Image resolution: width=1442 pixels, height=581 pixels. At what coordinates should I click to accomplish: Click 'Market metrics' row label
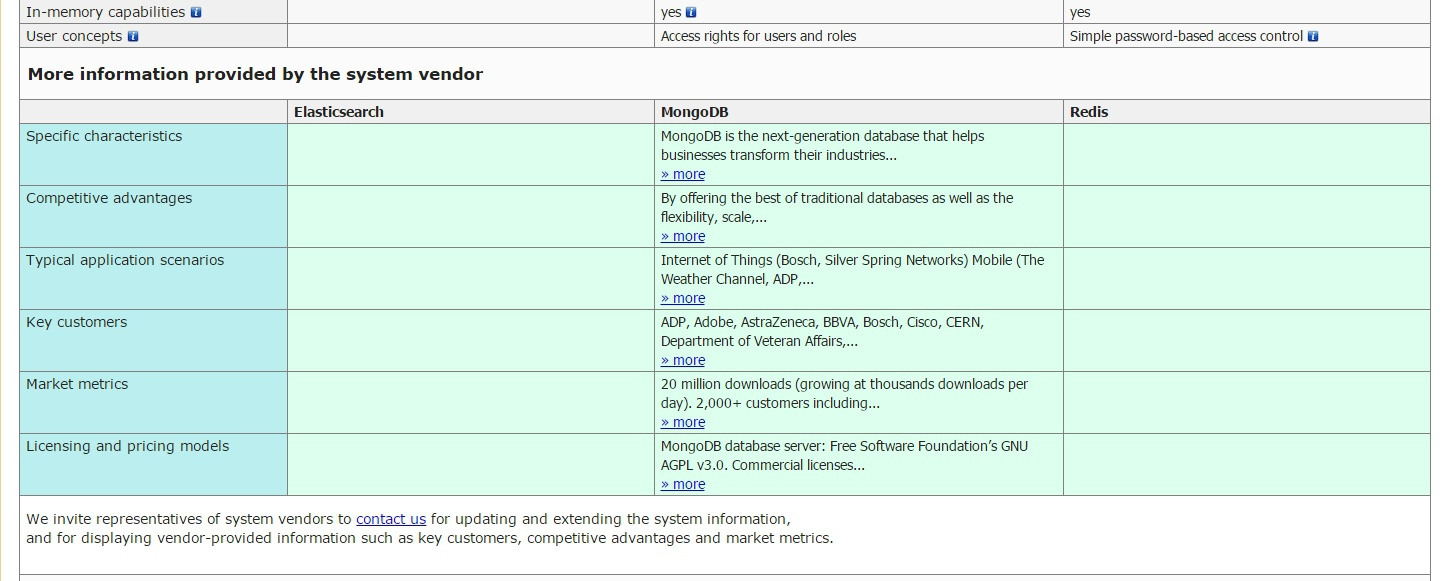(77, 384)
